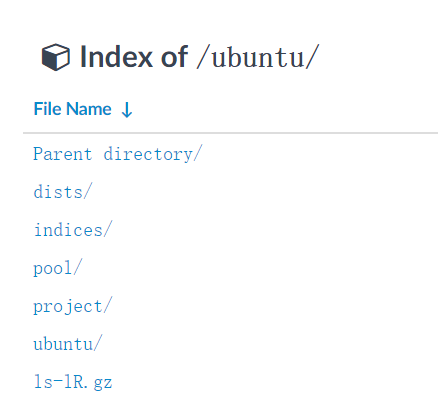
Task: Click the divider line under File Name header
Action: [x=230, y=133]
